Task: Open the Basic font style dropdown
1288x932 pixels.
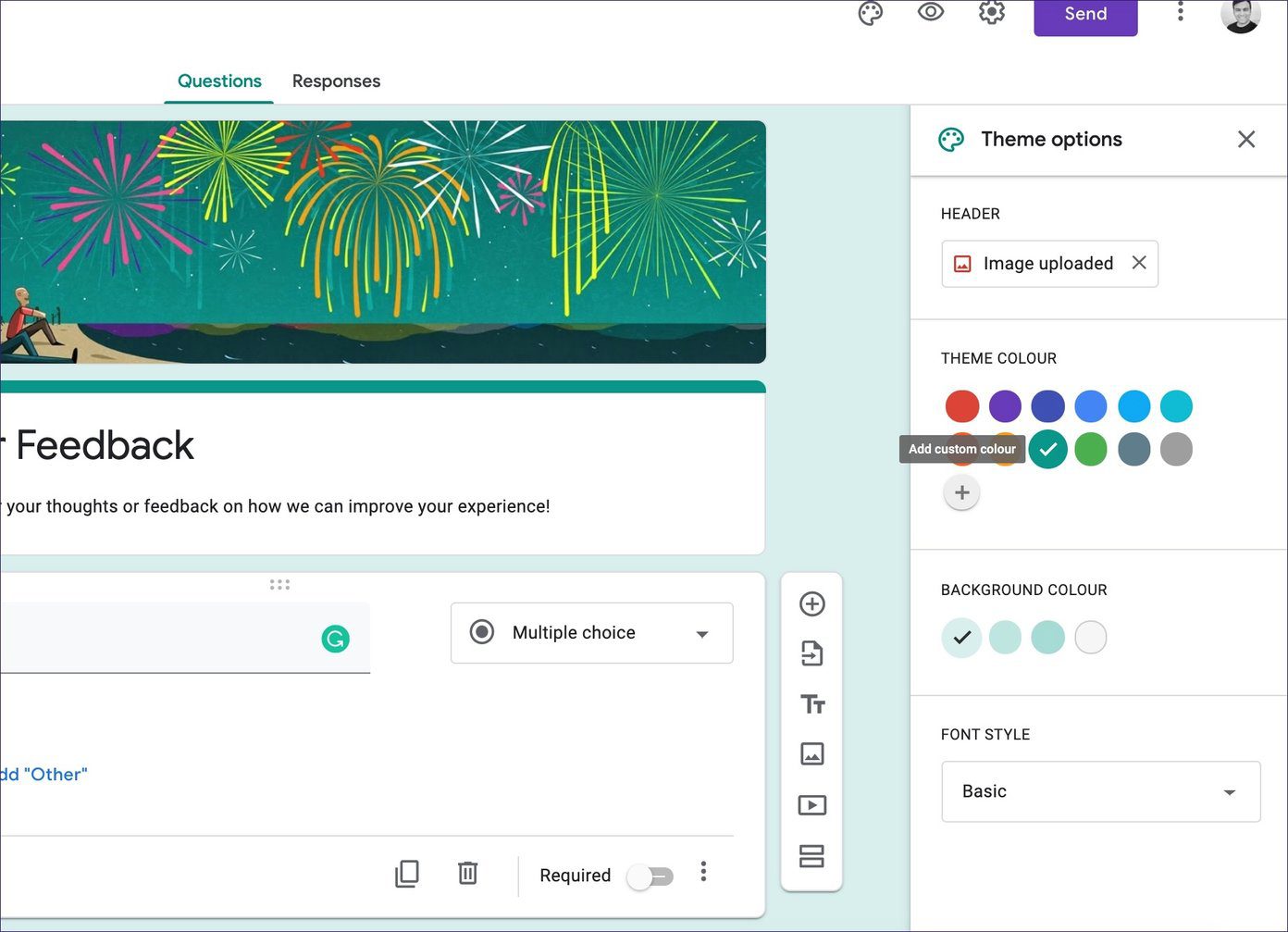Action: click(1101, 791)
